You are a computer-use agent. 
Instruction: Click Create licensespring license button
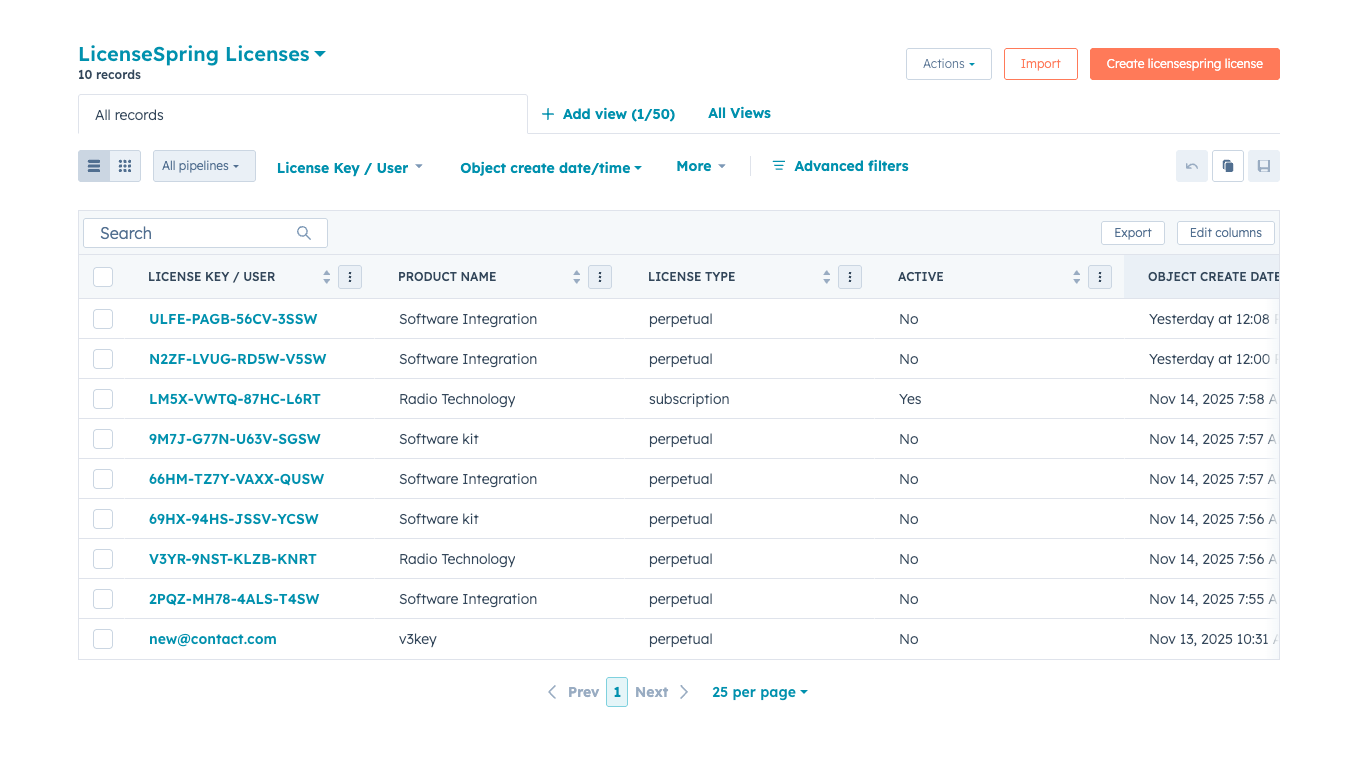(1184, 64)
